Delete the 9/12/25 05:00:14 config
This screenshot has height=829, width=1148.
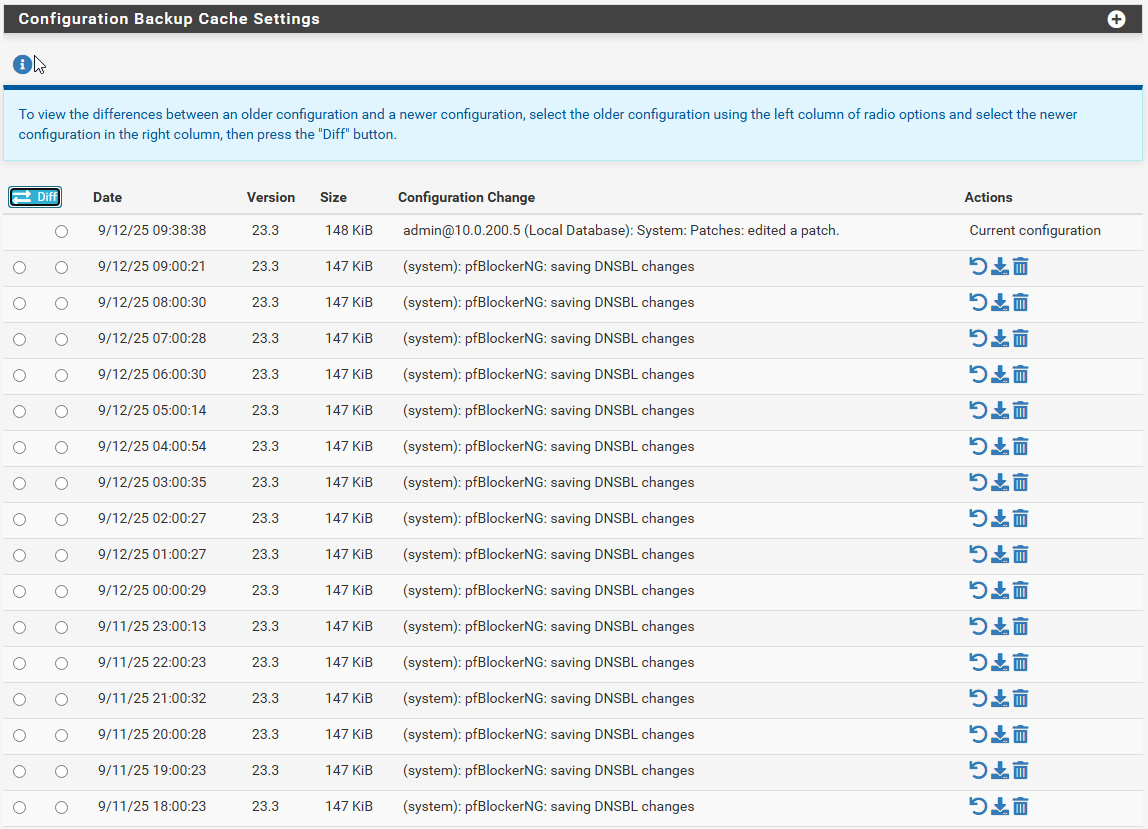click(x=1021, y=410)
